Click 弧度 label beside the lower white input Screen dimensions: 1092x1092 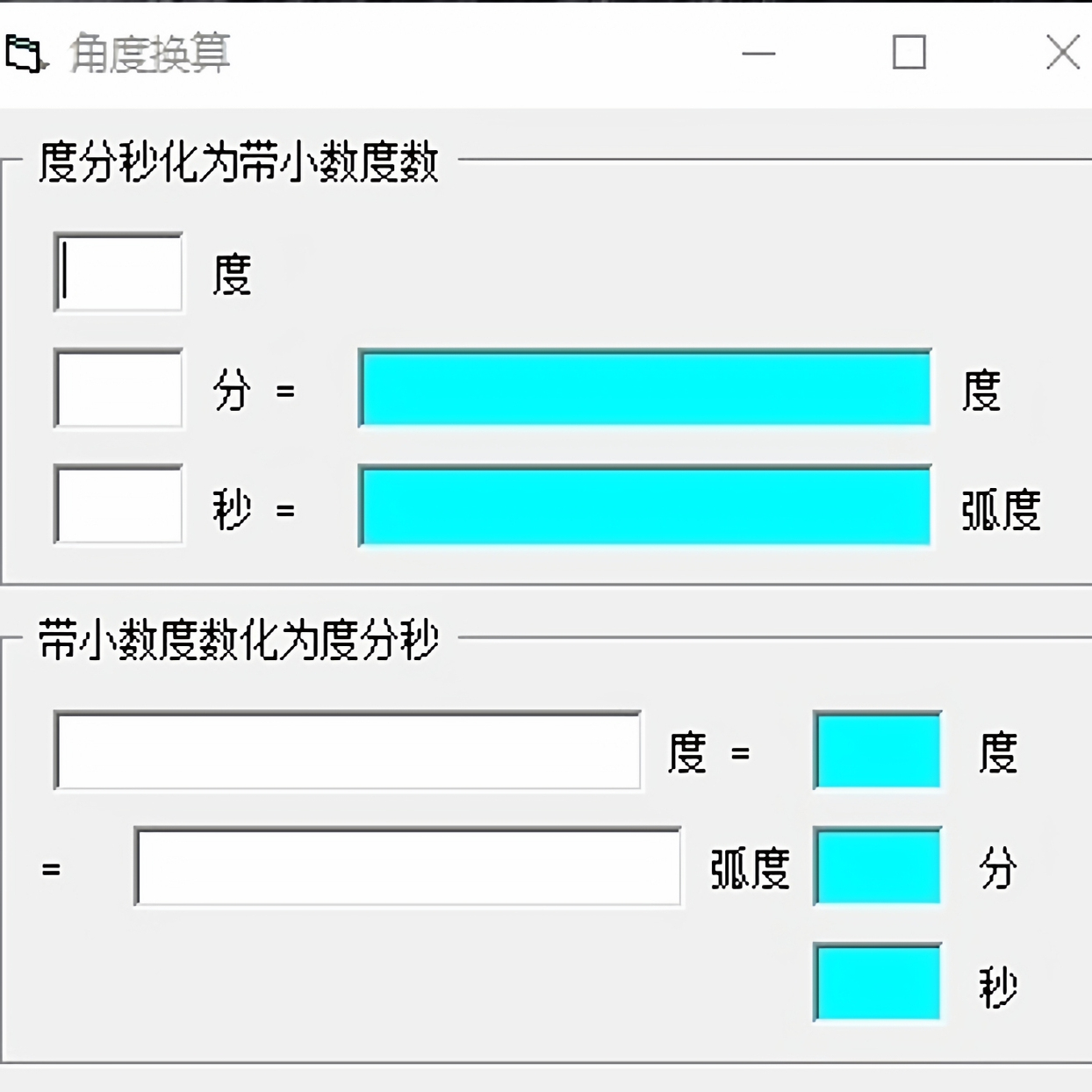click(750, 870)
